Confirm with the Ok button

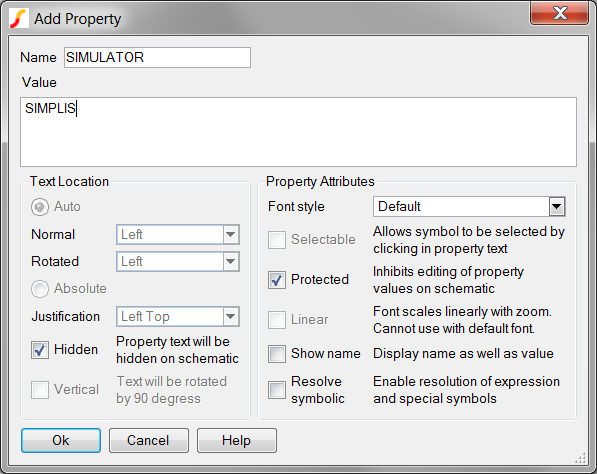coord(61,440)
